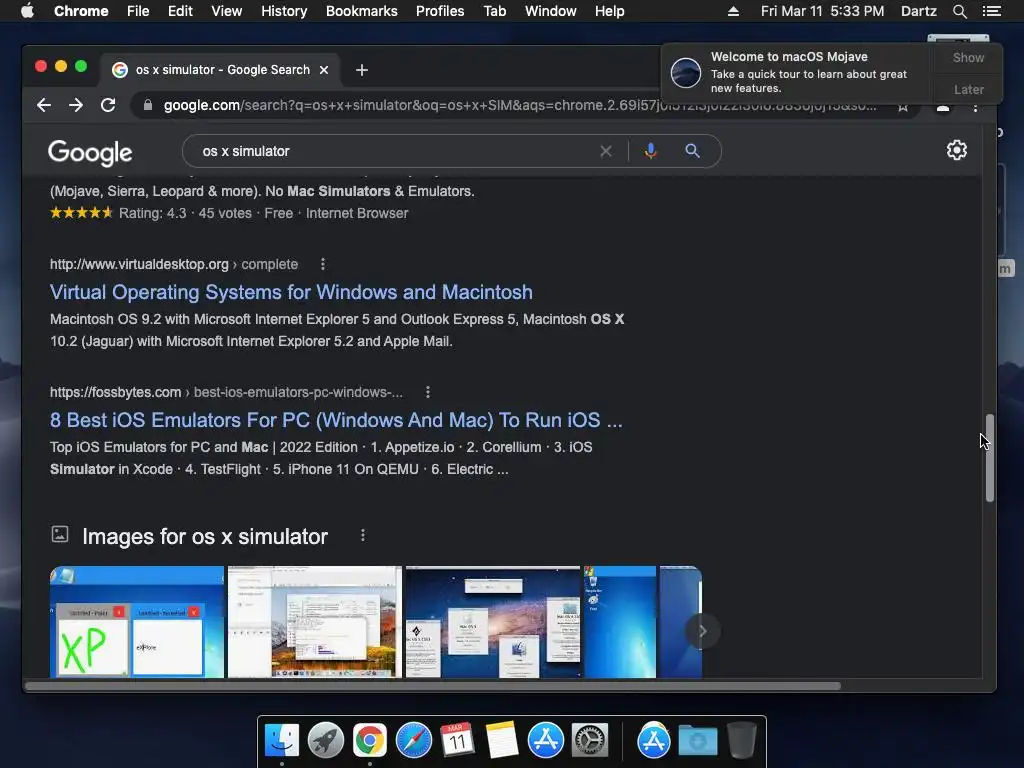The height and width of the screenshot is (768, 1024).
Task: Open the Profiles menu
Action: click(x=440, y=11)
